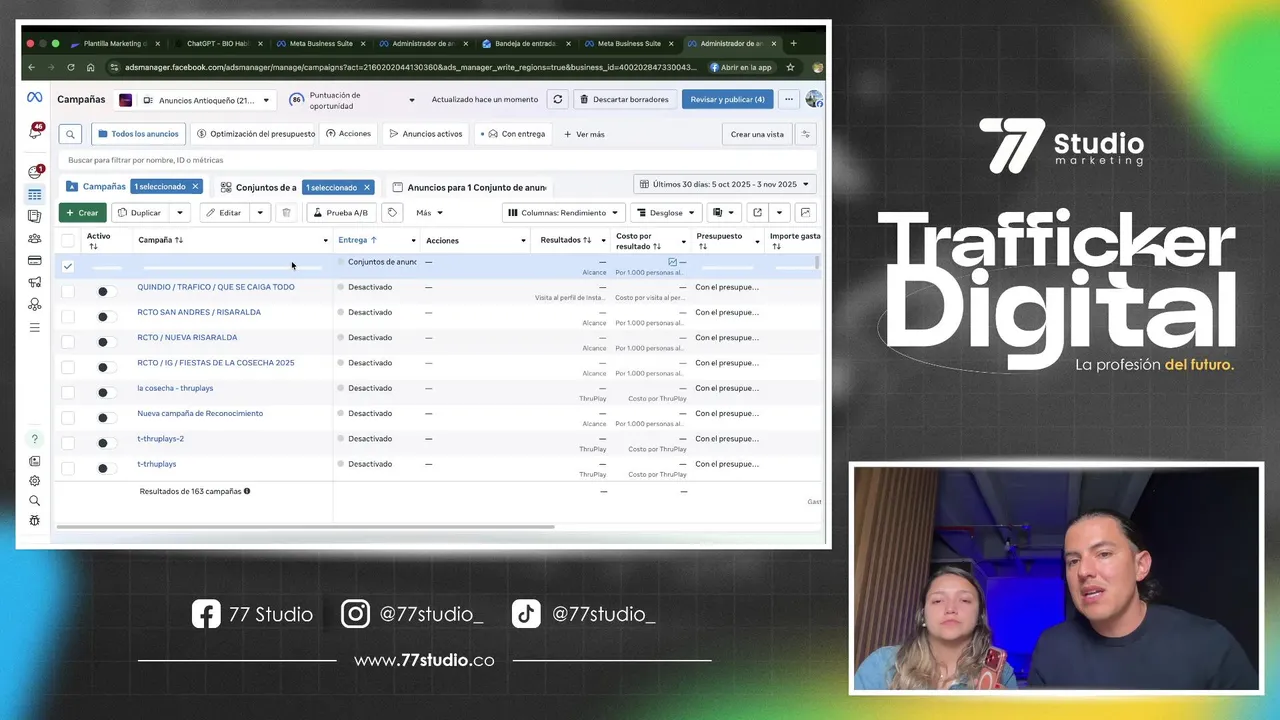1280x720 pixels.
Task: Select the Con entrega view
Action: click(515, 134)
